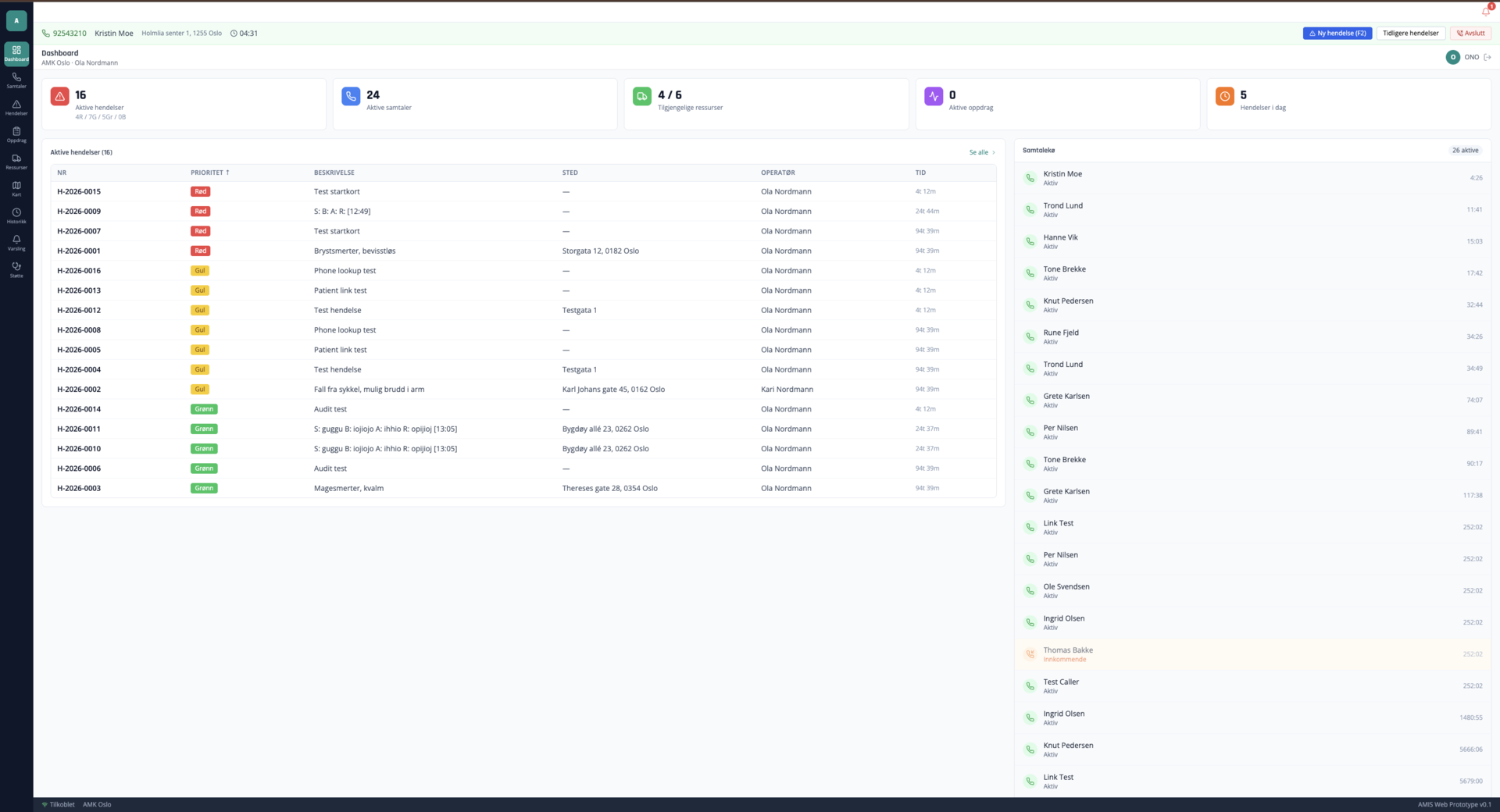Select Ole Svendsen in the call queue

(x=1253, y=590)
